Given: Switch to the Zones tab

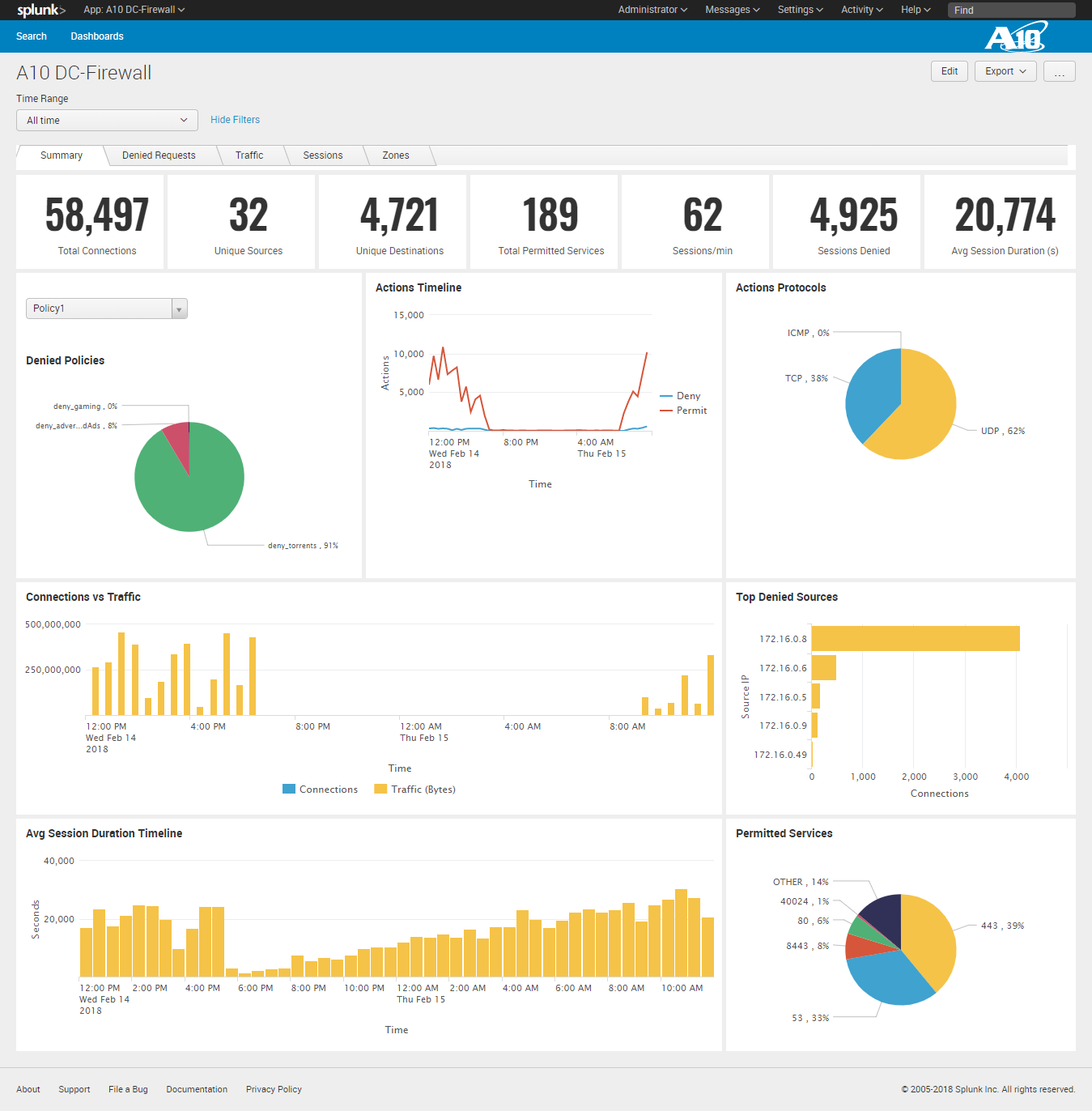Looking at the screenshot, I should coord(396,155).
